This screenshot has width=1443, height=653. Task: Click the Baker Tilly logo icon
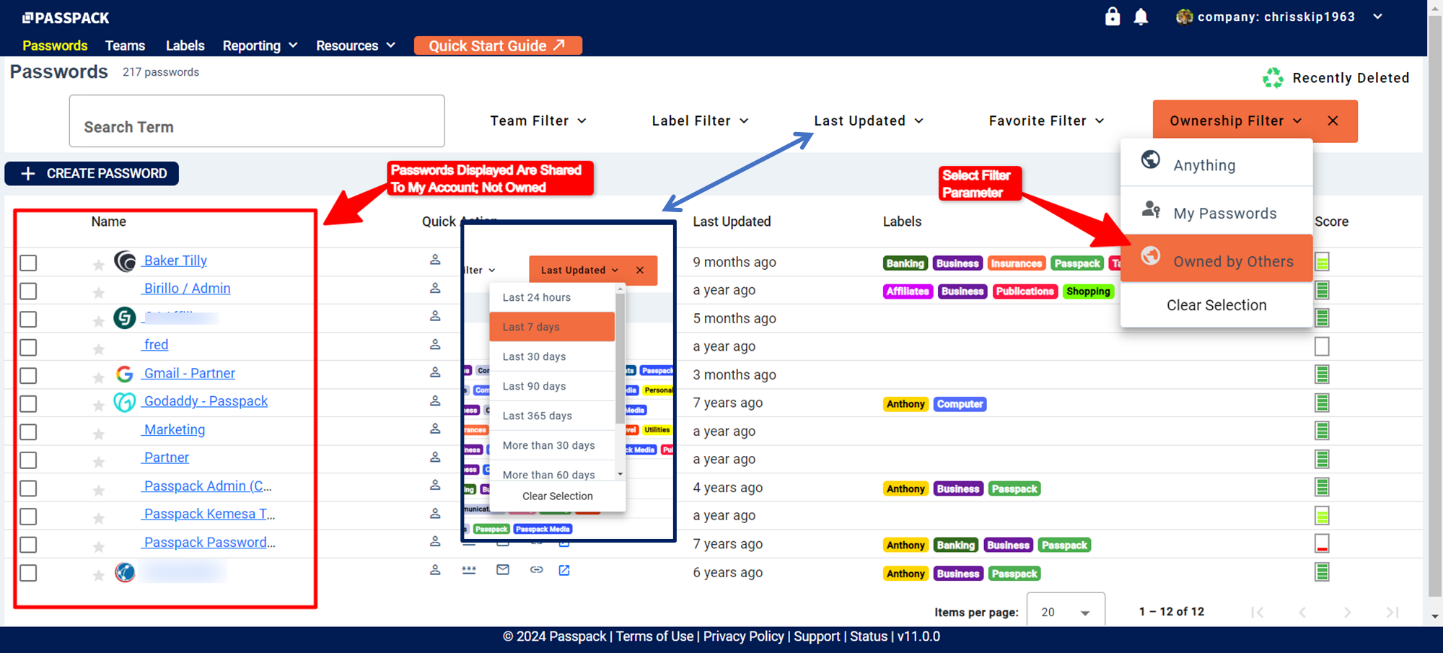[x=125, y=261]
